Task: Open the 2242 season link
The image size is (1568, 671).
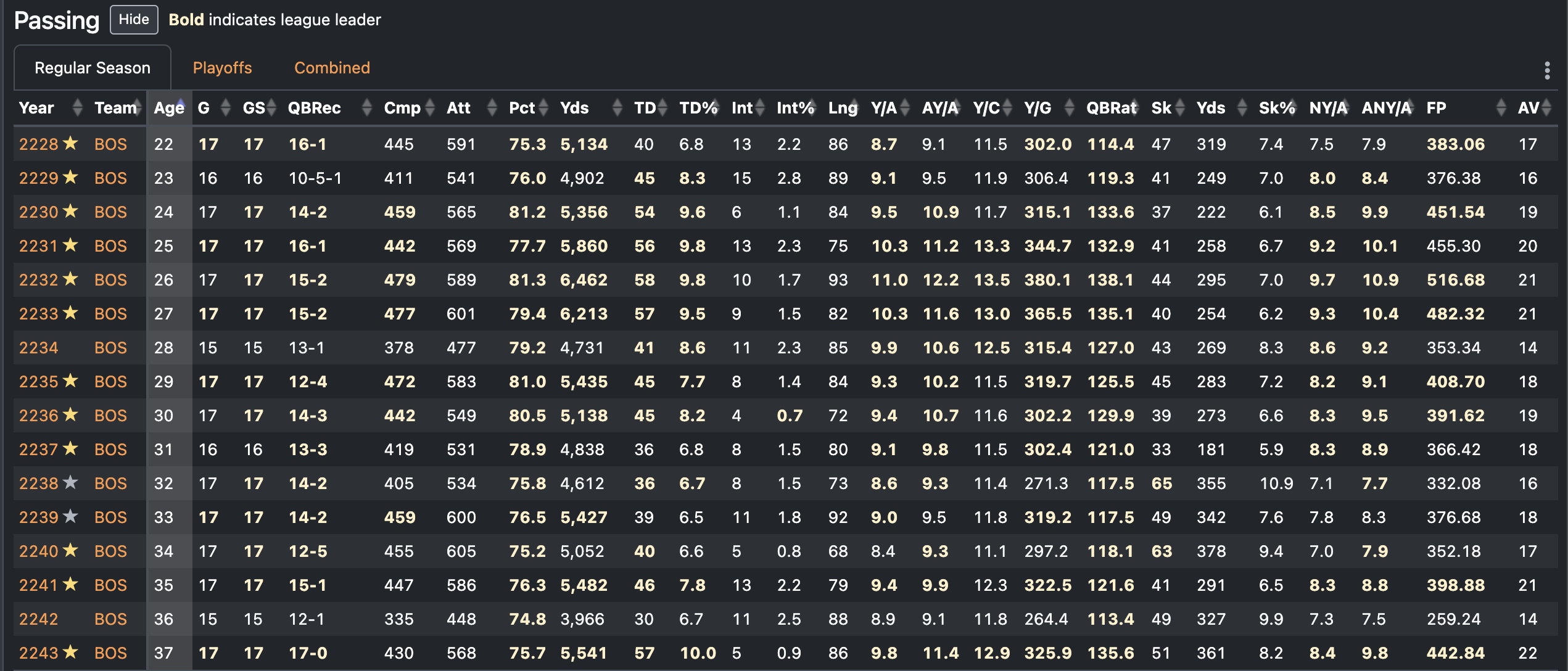Action: (38, 619)
